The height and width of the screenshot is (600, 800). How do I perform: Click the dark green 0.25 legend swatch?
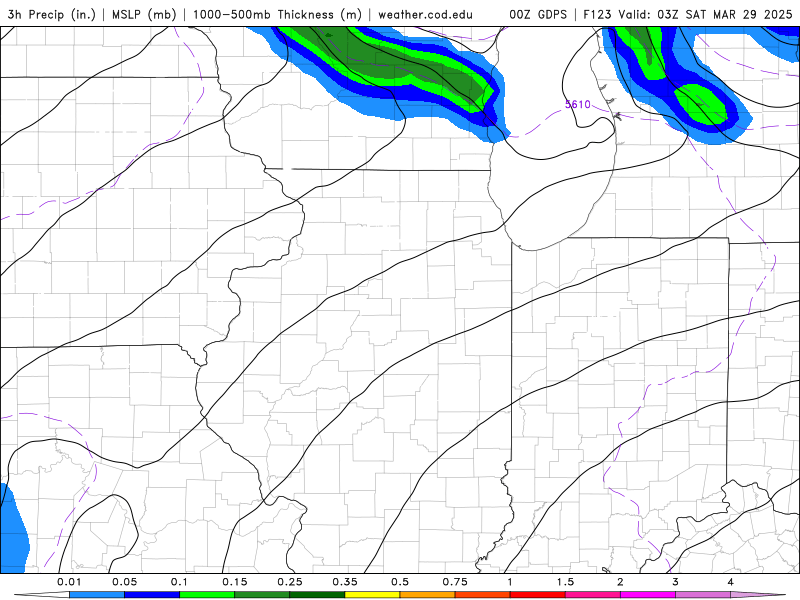tap(317, 595)
